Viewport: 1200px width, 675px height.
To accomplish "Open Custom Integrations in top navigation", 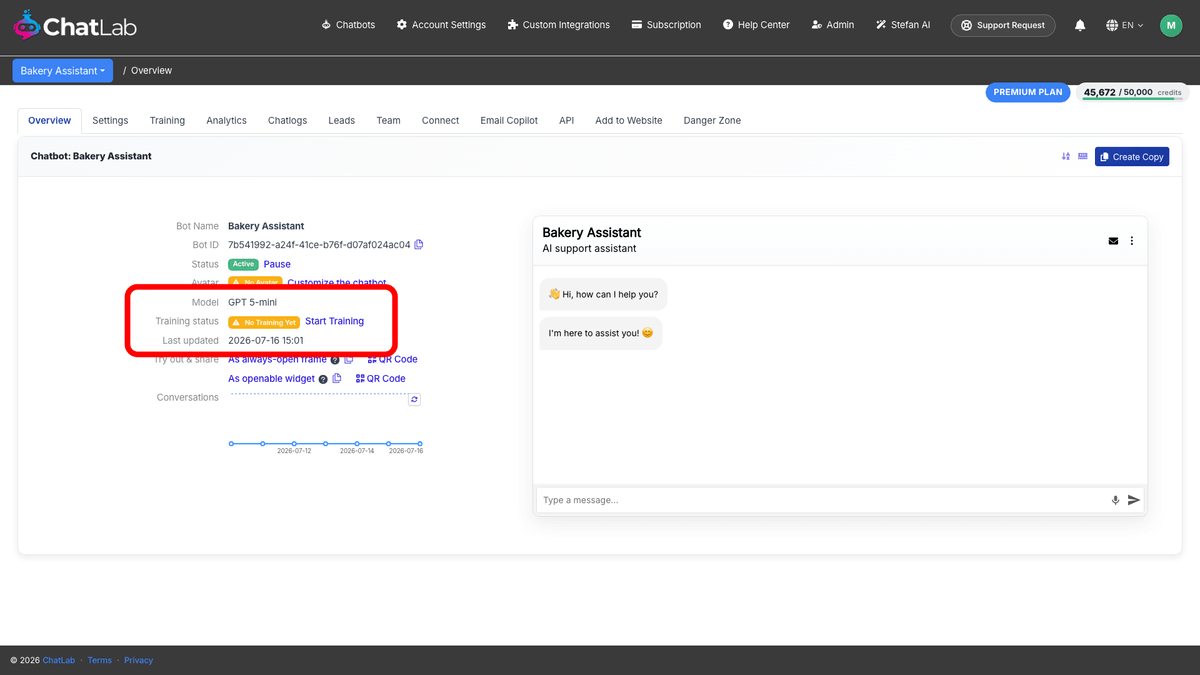I will click(558, 25).
